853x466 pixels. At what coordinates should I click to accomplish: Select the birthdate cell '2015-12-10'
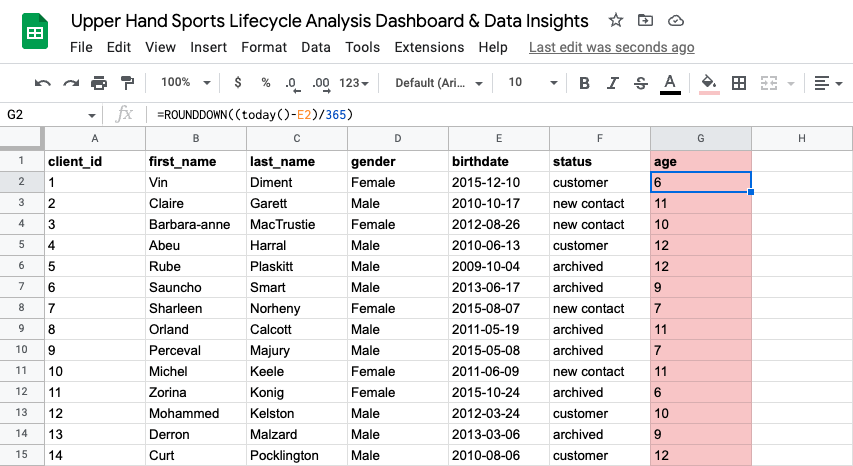click(499, 182)
